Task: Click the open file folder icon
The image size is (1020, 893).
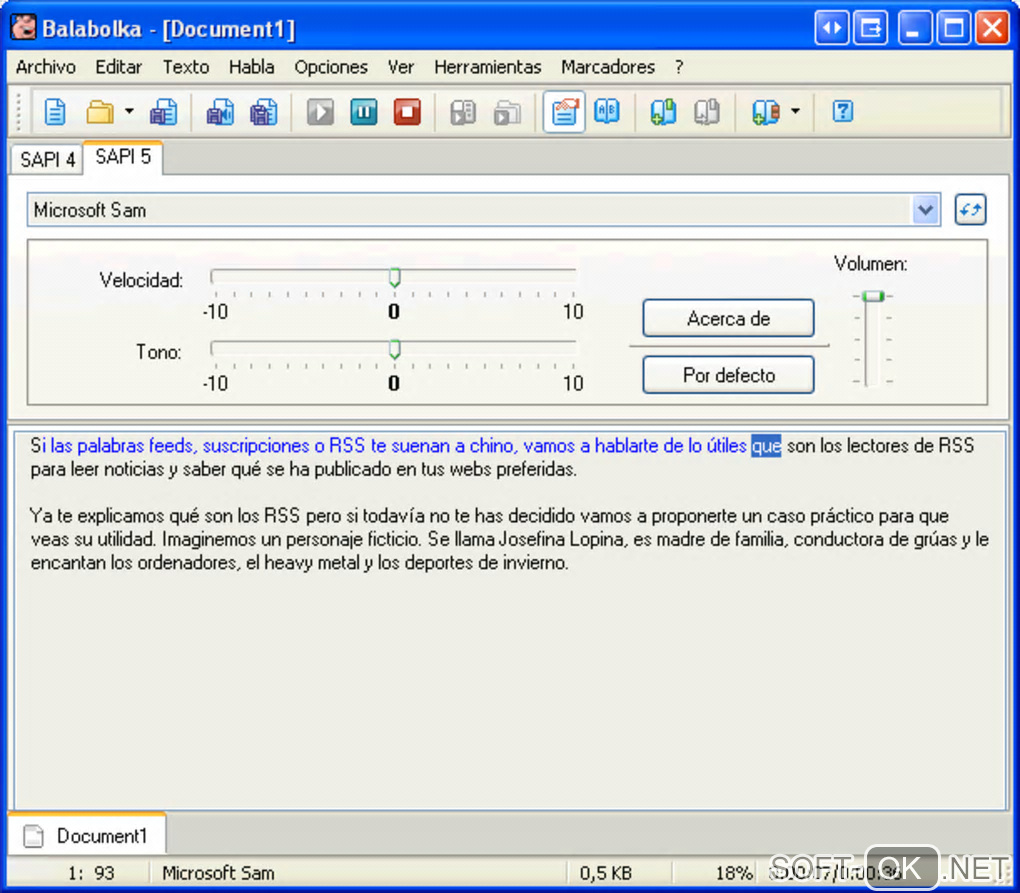Action: point(100,113)
